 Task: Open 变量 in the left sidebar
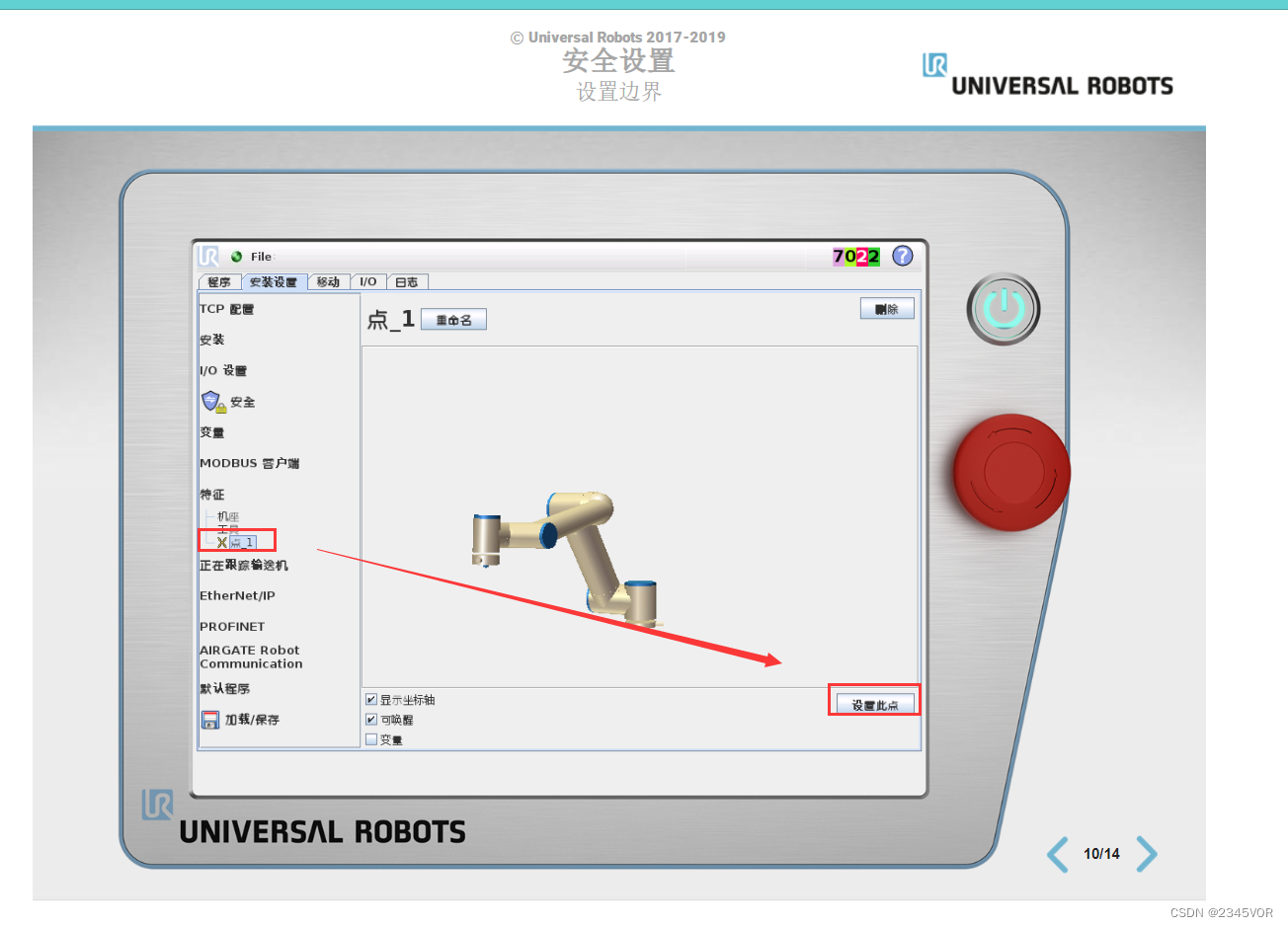point(212,432)
